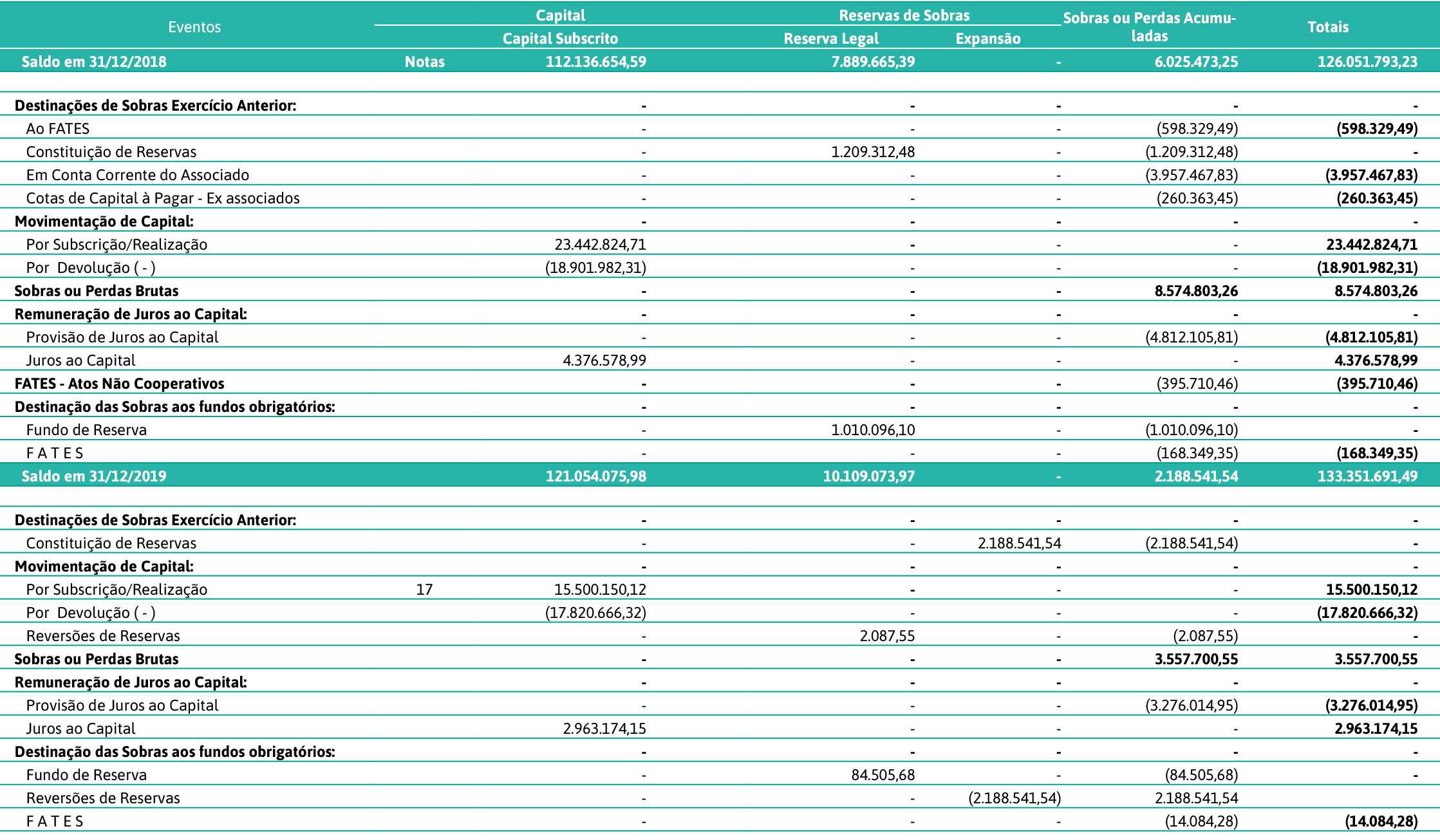Click the Notas label in header row
This screenshot has height=840, width=1440.
click(x=424, y=62)
